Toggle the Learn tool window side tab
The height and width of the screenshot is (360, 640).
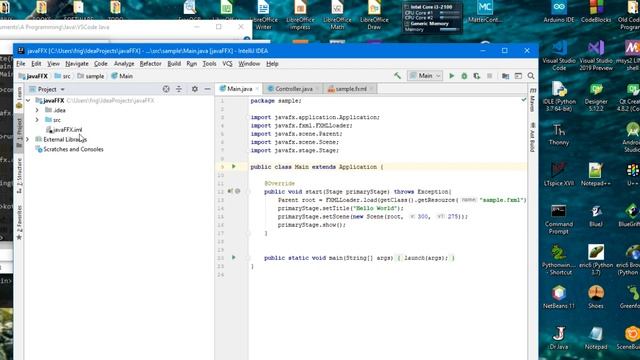(x=19, y=98)
